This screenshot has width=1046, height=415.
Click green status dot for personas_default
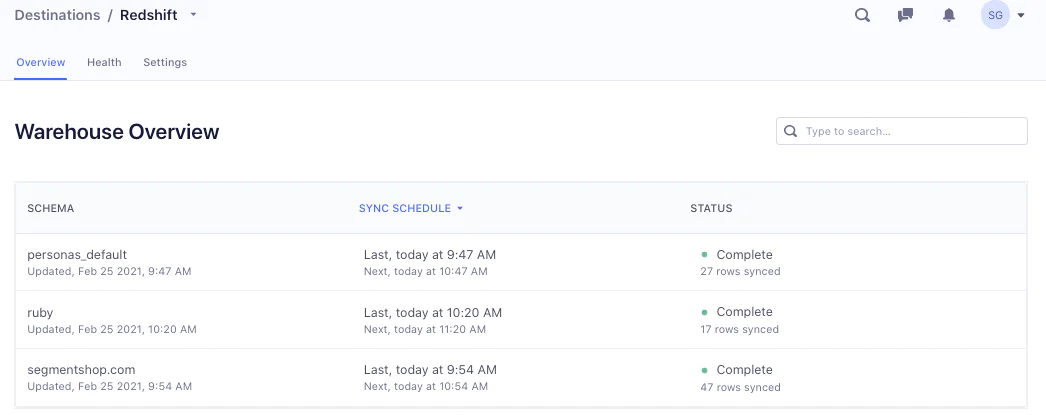pos(705,255)
